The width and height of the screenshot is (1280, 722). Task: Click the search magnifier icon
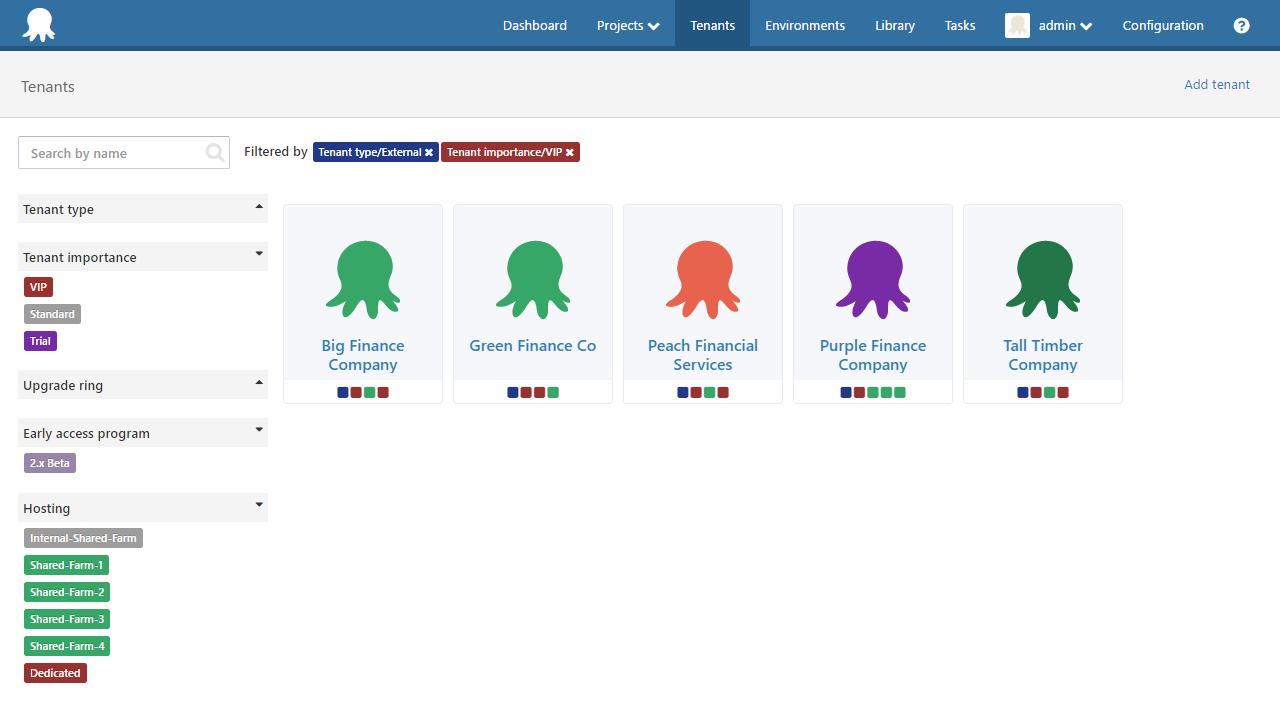pos(215,152)
